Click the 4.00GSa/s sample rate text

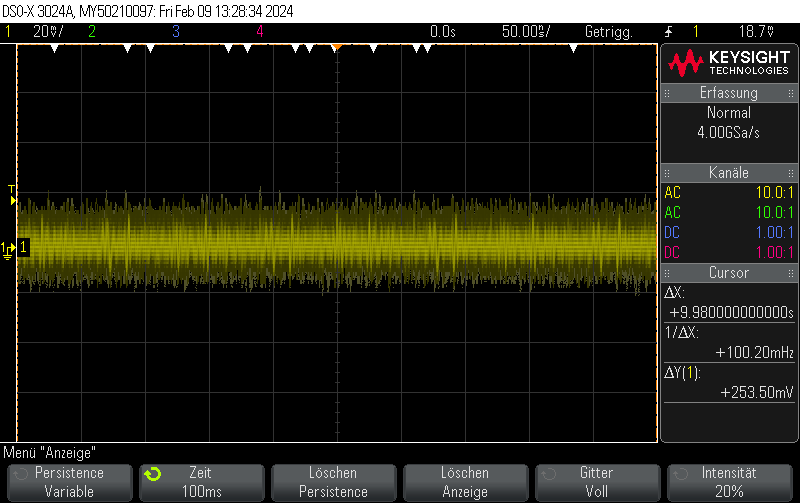pyautogui.click(x=729, y=133)
